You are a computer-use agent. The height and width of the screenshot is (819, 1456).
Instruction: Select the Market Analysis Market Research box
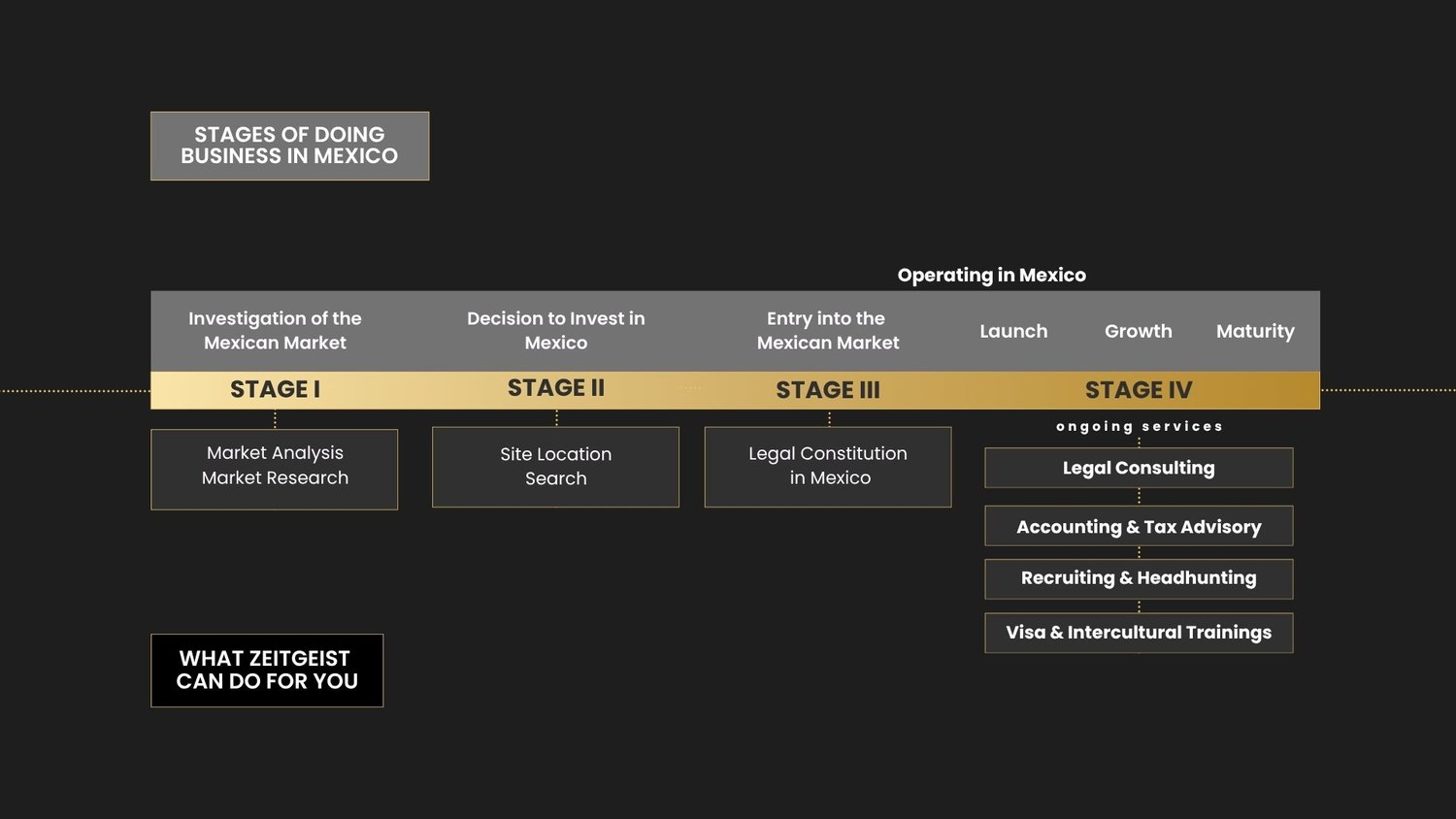click(275, 470)
